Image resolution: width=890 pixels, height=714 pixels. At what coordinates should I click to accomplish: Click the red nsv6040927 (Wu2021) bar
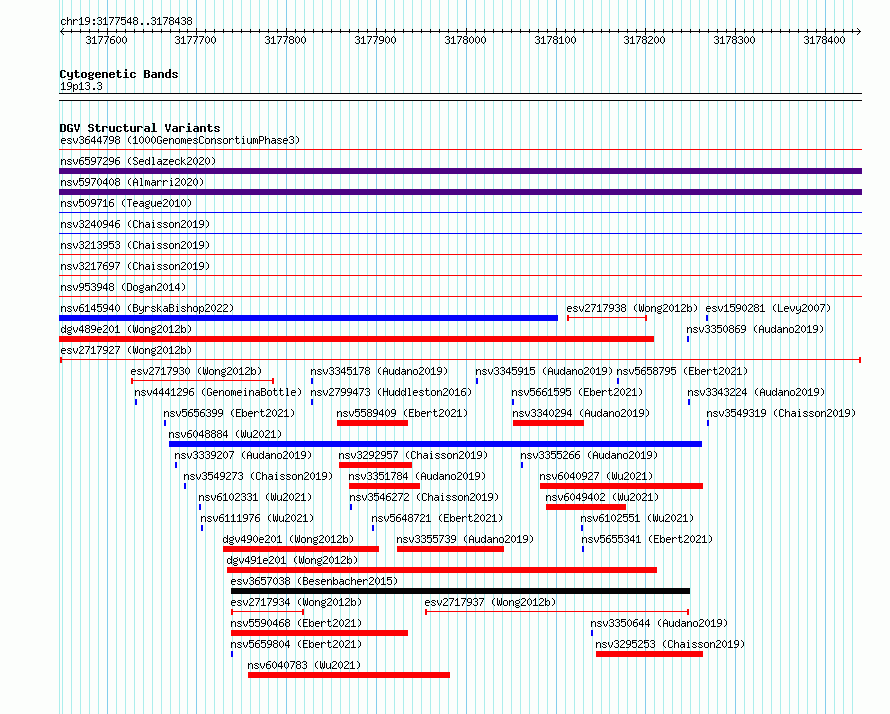tap(621, 486)
